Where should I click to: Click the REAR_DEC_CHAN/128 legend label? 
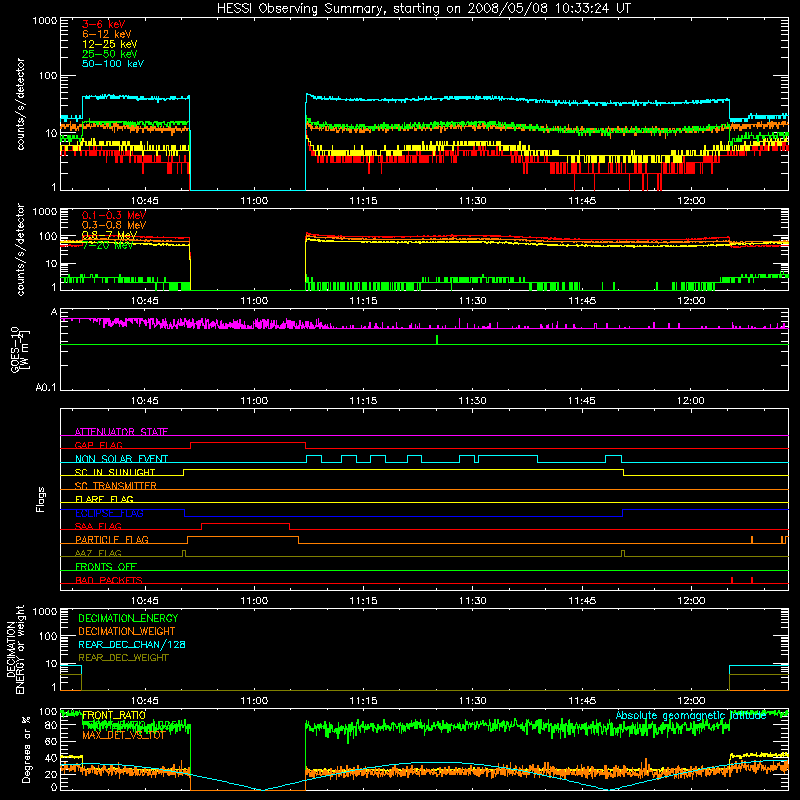(132, 644)
